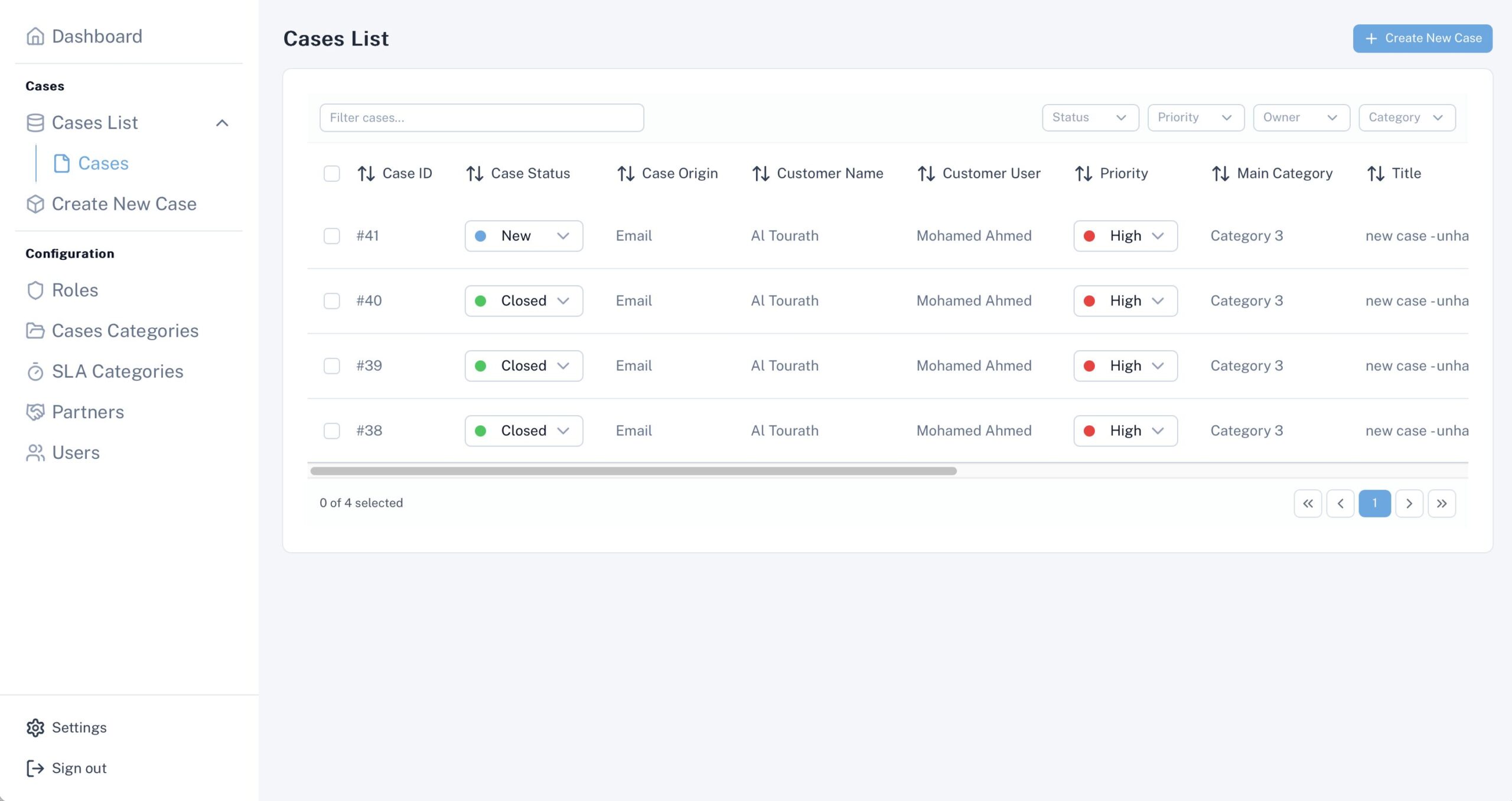Click the Create New Case button
This screenshot has width=1512, height=801.
(x=1422, y=38)
